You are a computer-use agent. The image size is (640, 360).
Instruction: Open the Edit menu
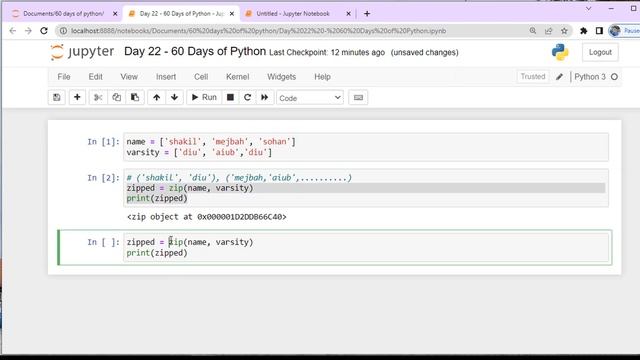click(x=96, y=77)
